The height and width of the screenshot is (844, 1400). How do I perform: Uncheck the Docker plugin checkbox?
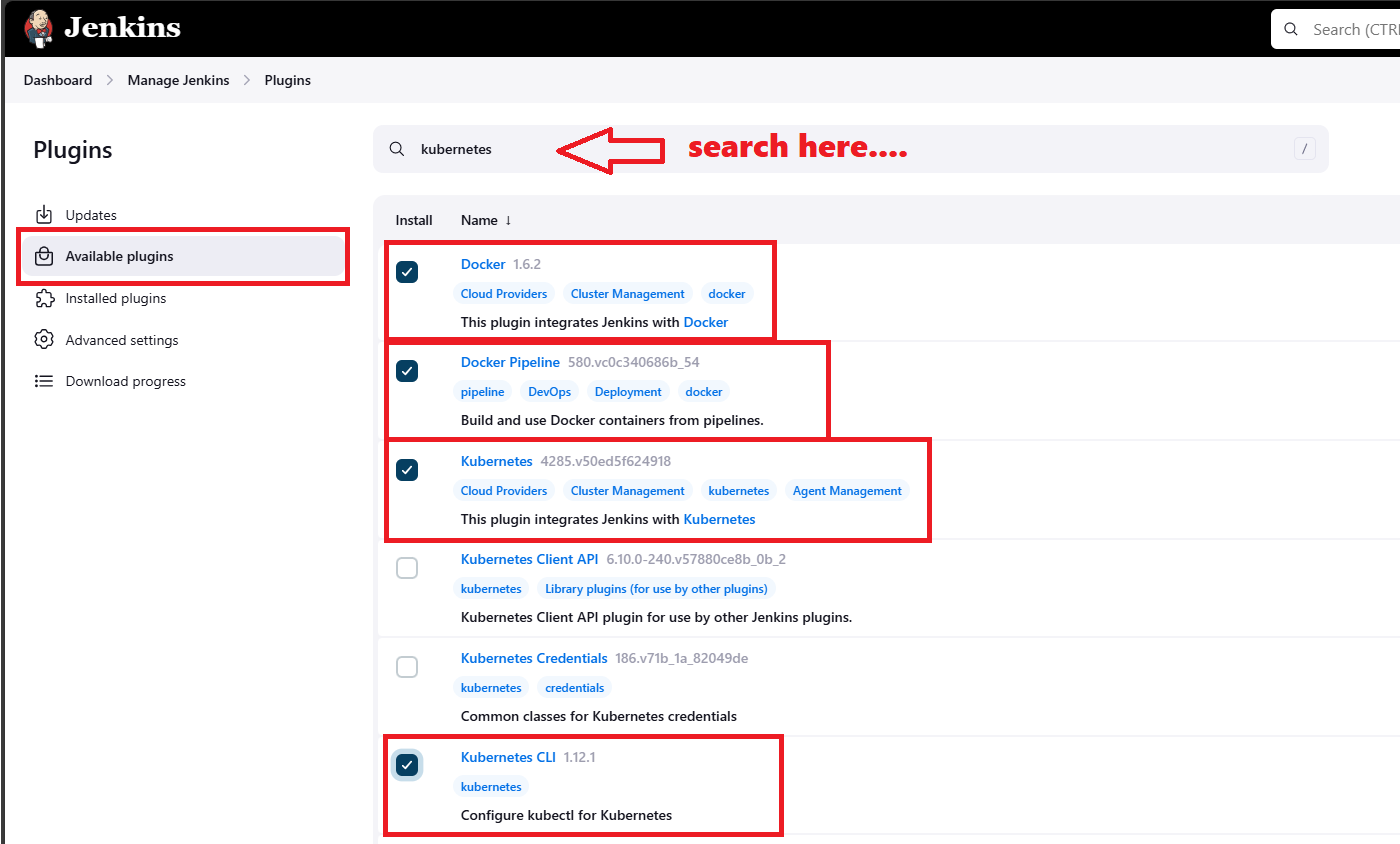click(407, 272)
